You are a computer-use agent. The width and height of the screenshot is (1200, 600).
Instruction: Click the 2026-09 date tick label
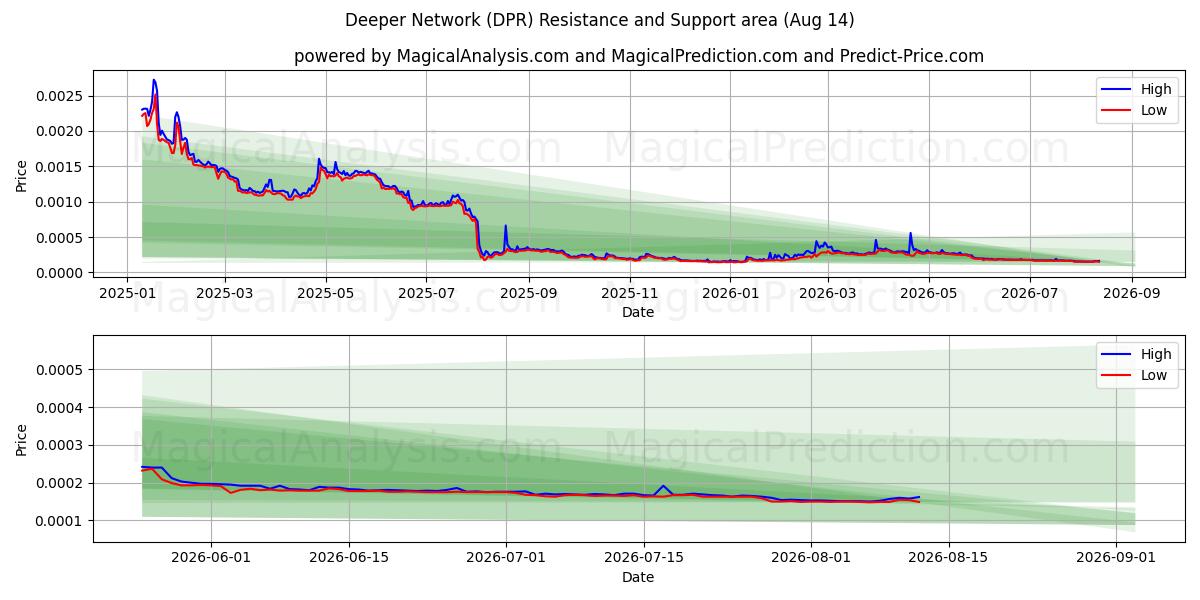click(x=1133, y=292)
